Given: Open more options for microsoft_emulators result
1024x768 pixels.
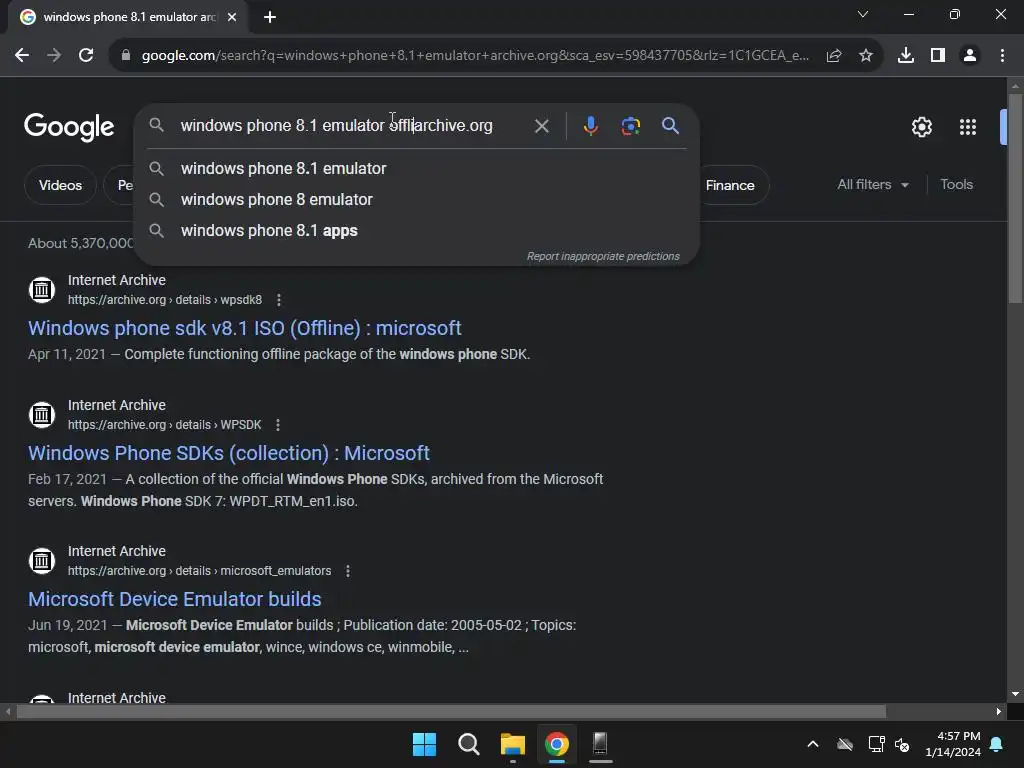Looking at the screenshot, I should 348,571.
